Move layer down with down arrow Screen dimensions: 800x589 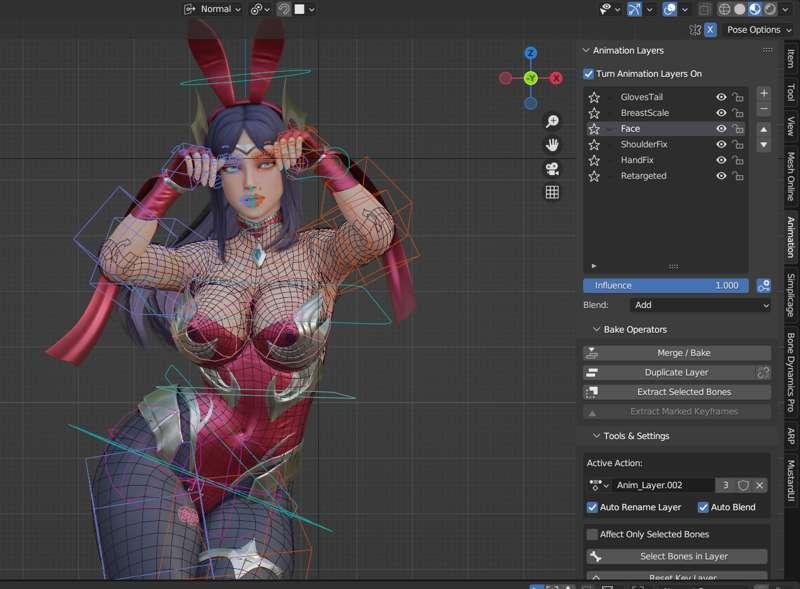764,145
